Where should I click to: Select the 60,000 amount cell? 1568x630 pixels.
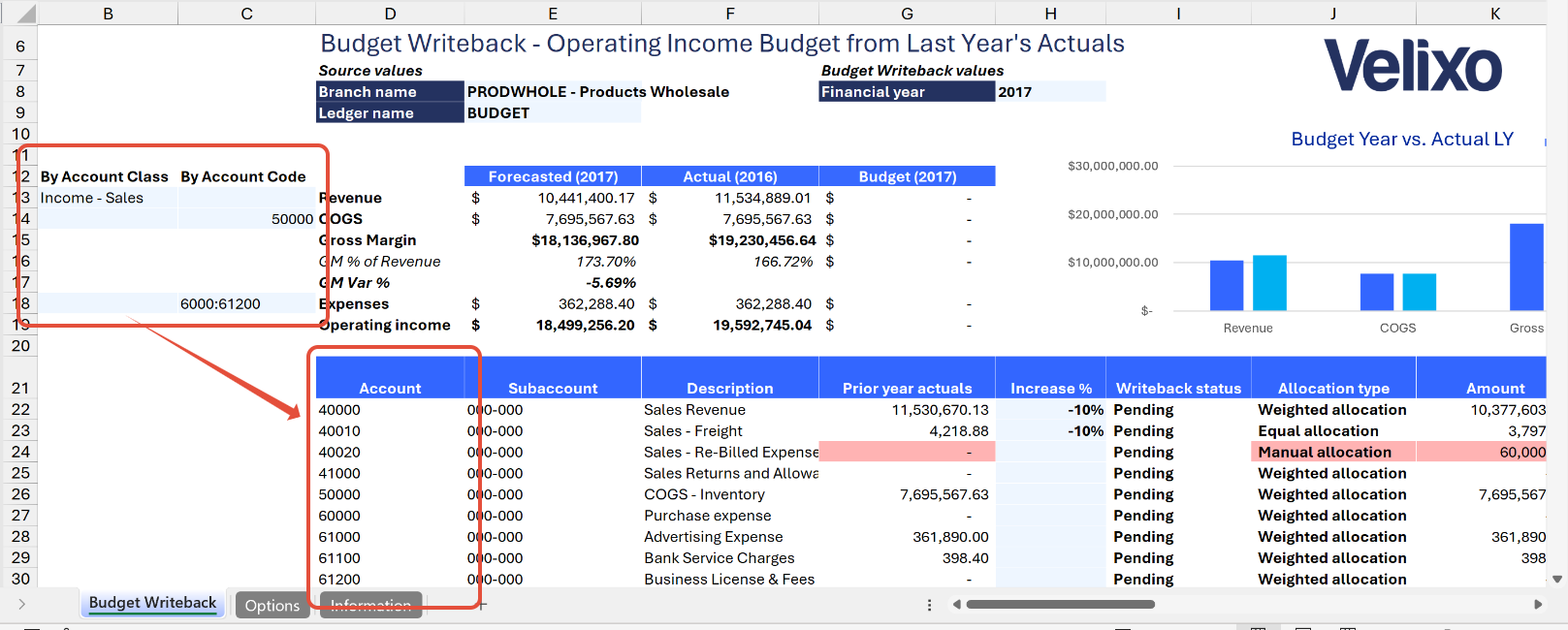click(x=1482, y=452)
